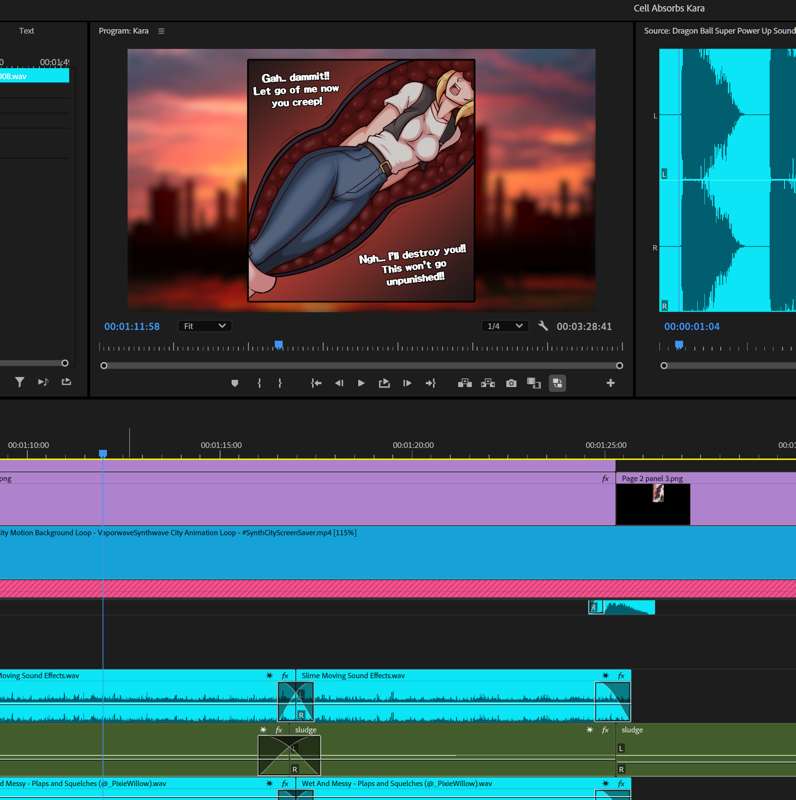Open Comparison View in Program monitor

tap(534, 383)
